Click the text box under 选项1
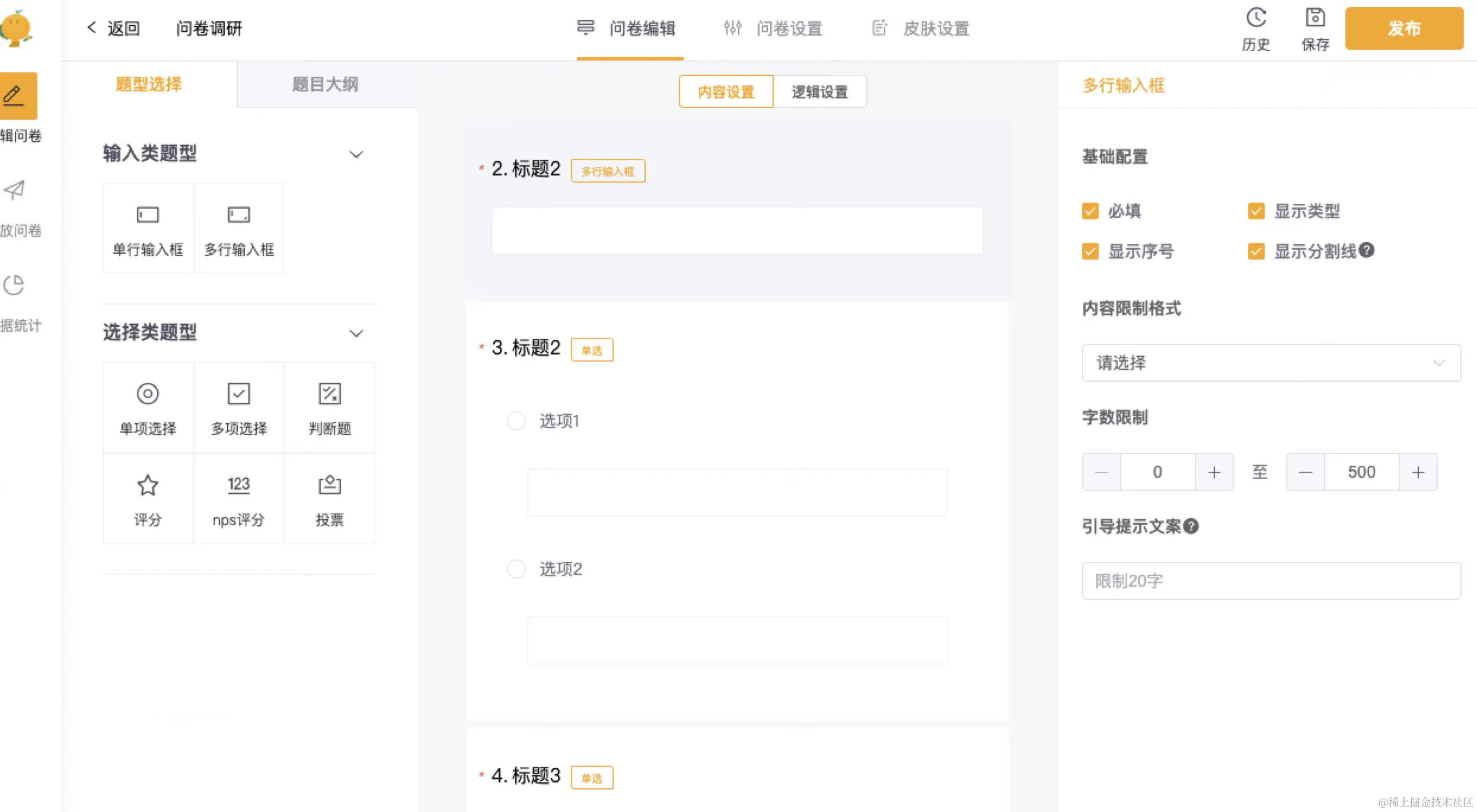Image resolution: width=1477 pixels, height=812 pixels. pyautogui.click(x=737, y=493)
